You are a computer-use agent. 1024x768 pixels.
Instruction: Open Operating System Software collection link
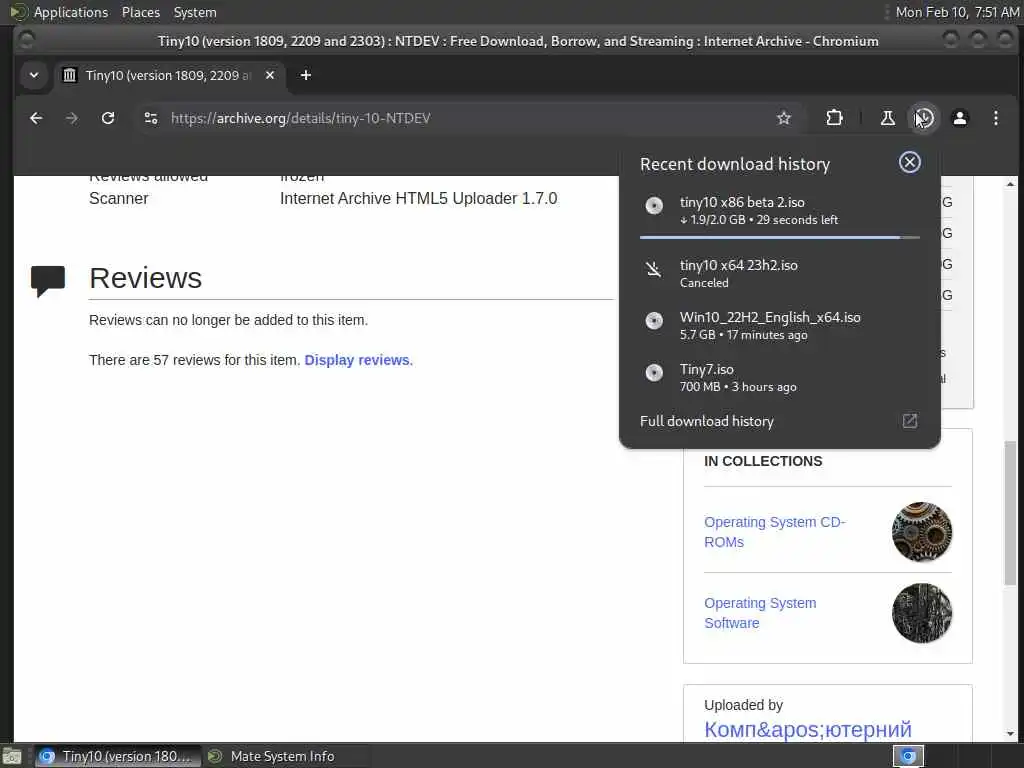(760, 613)
